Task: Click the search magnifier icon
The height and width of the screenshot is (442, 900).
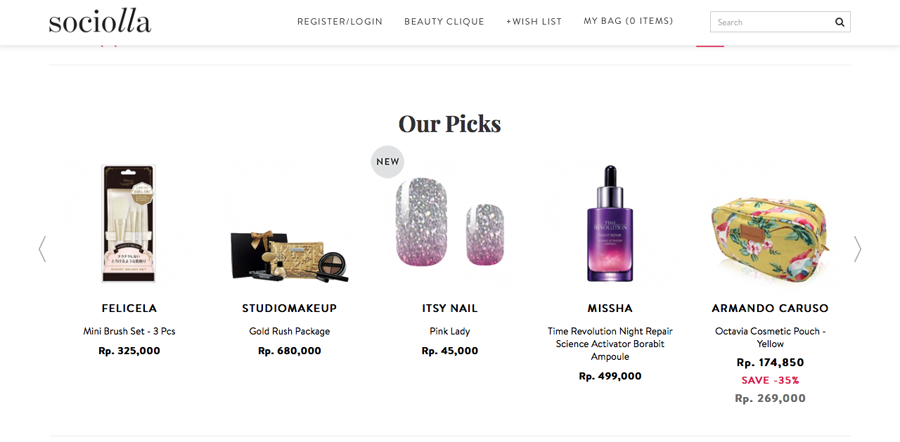Action: tap(839, 22)
